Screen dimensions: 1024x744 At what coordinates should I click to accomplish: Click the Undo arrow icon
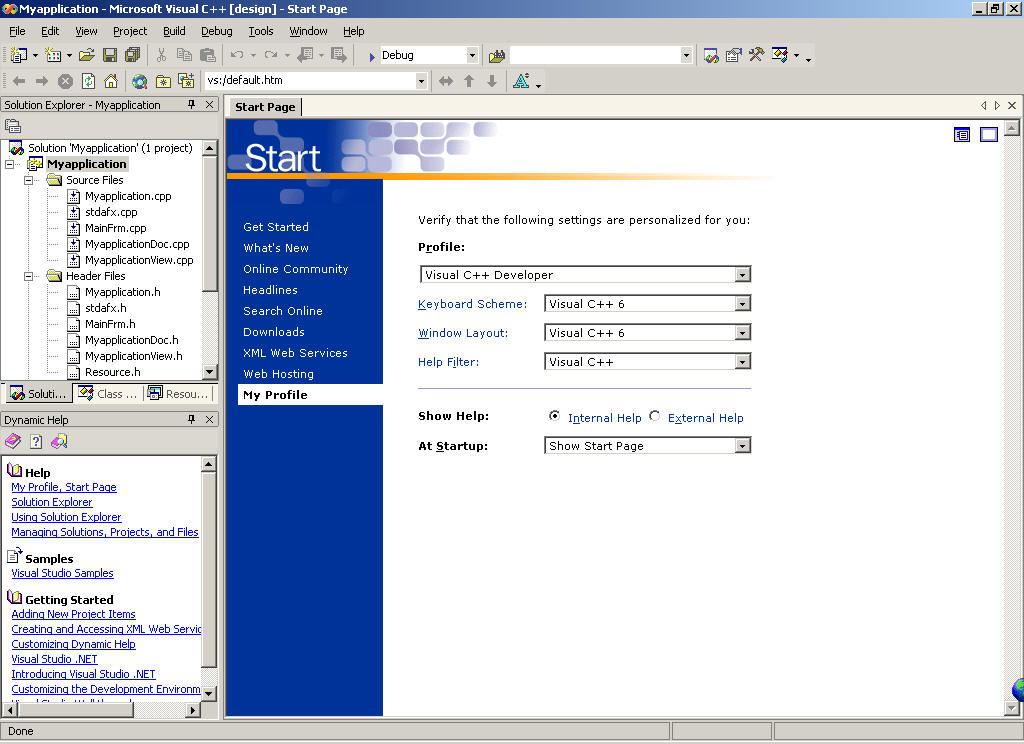coord(237,56)
